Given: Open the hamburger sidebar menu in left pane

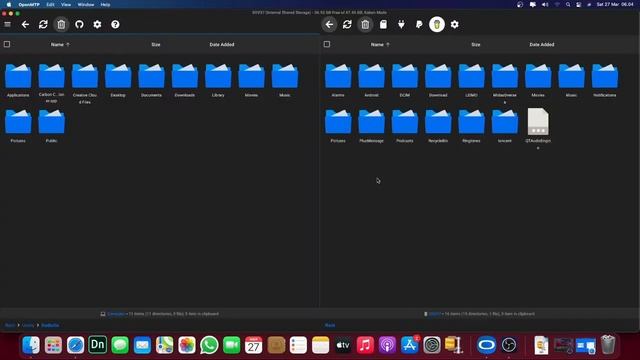Looking at the screenshot, I should click(7, 24).
